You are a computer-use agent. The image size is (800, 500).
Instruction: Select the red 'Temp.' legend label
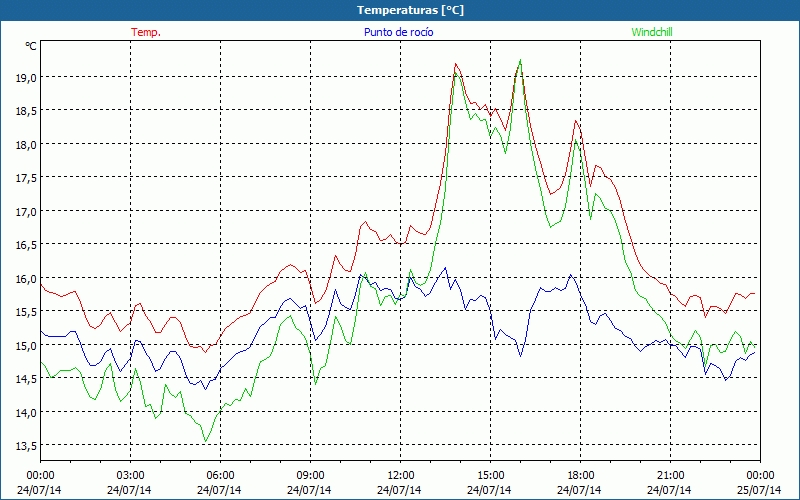pyautogui.click(x=146, y=32)
